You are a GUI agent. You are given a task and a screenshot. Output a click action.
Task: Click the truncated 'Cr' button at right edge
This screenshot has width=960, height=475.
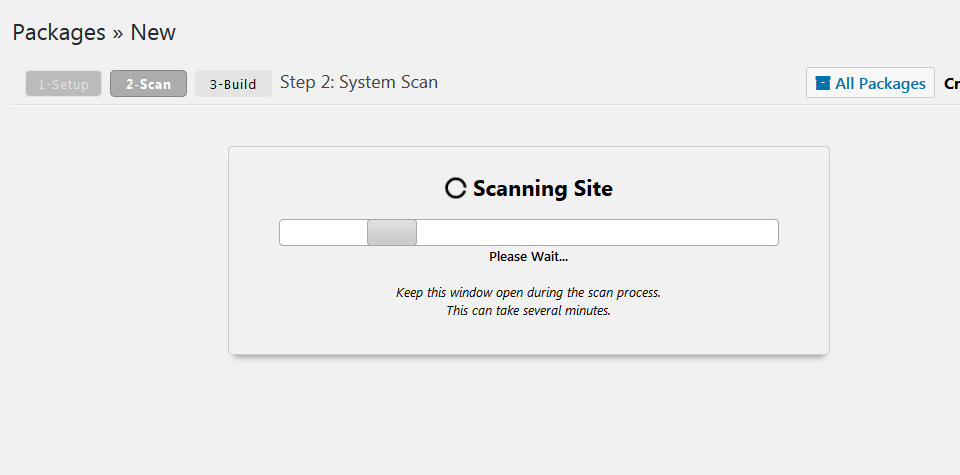click(x=952, y=83)
